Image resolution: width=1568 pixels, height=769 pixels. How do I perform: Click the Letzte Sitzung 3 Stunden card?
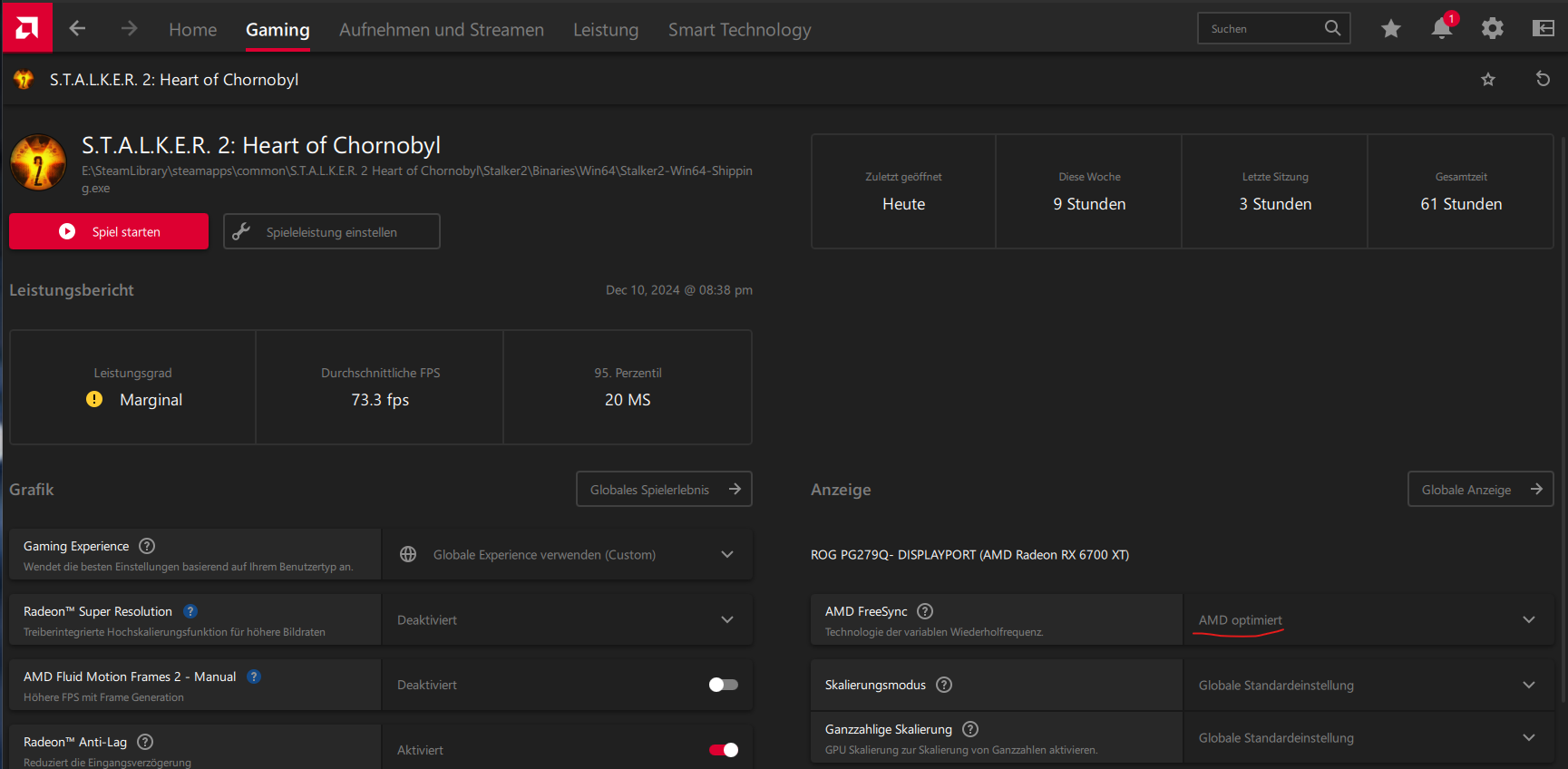(x=1275, y=191)
